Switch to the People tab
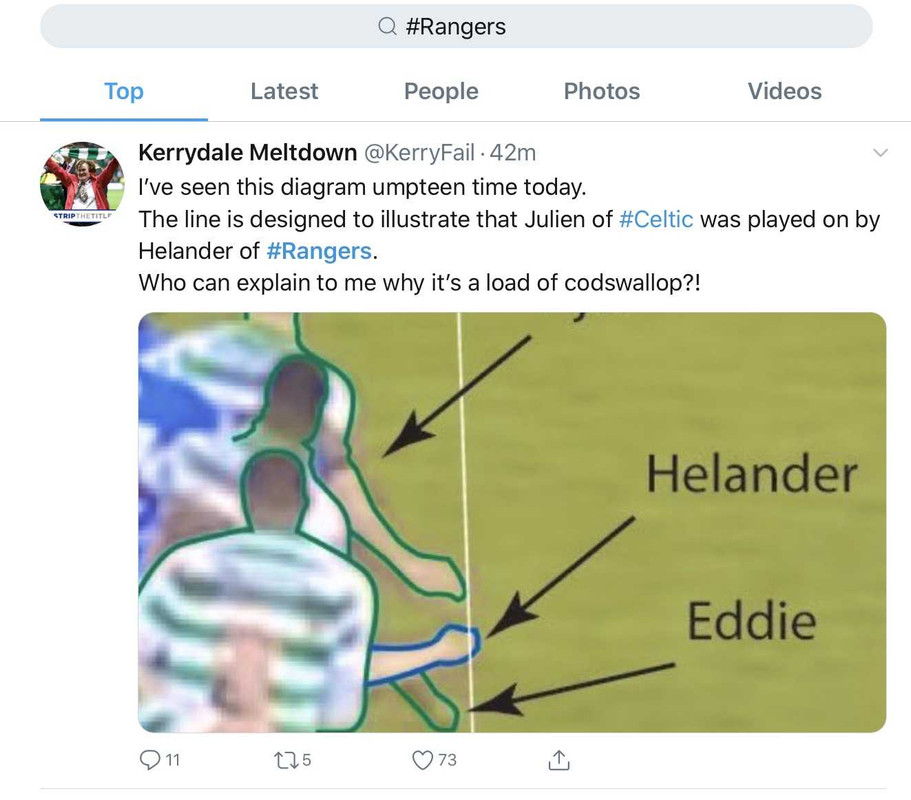The image size is (911, 800). coord(442,91)
